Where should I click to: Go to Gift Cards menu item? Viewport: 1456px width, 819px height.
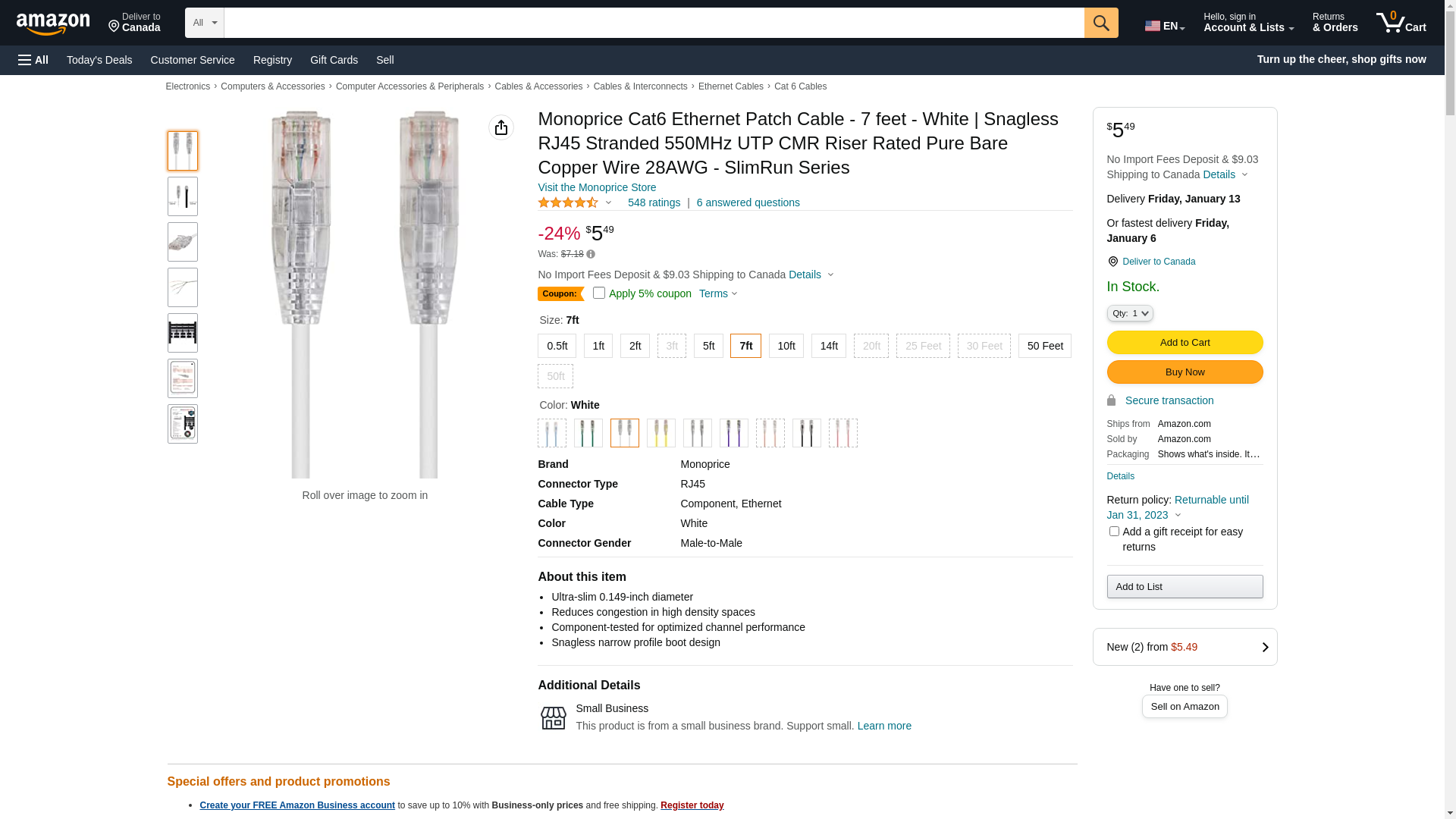click(334, 60)
